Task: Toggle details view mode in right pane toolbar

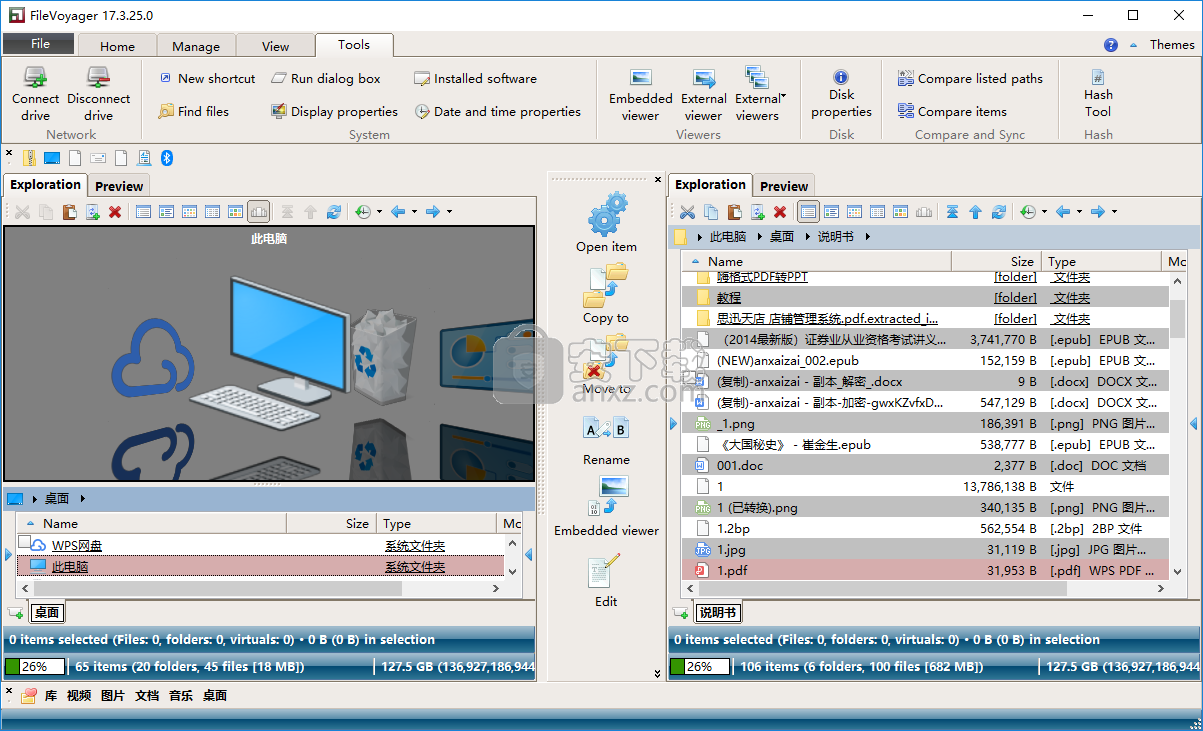Action: (809, 212)
